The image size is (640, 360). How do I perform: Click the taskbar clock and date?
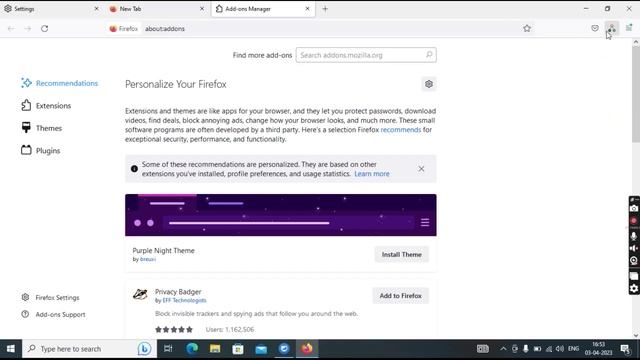[x=598, y=349]
